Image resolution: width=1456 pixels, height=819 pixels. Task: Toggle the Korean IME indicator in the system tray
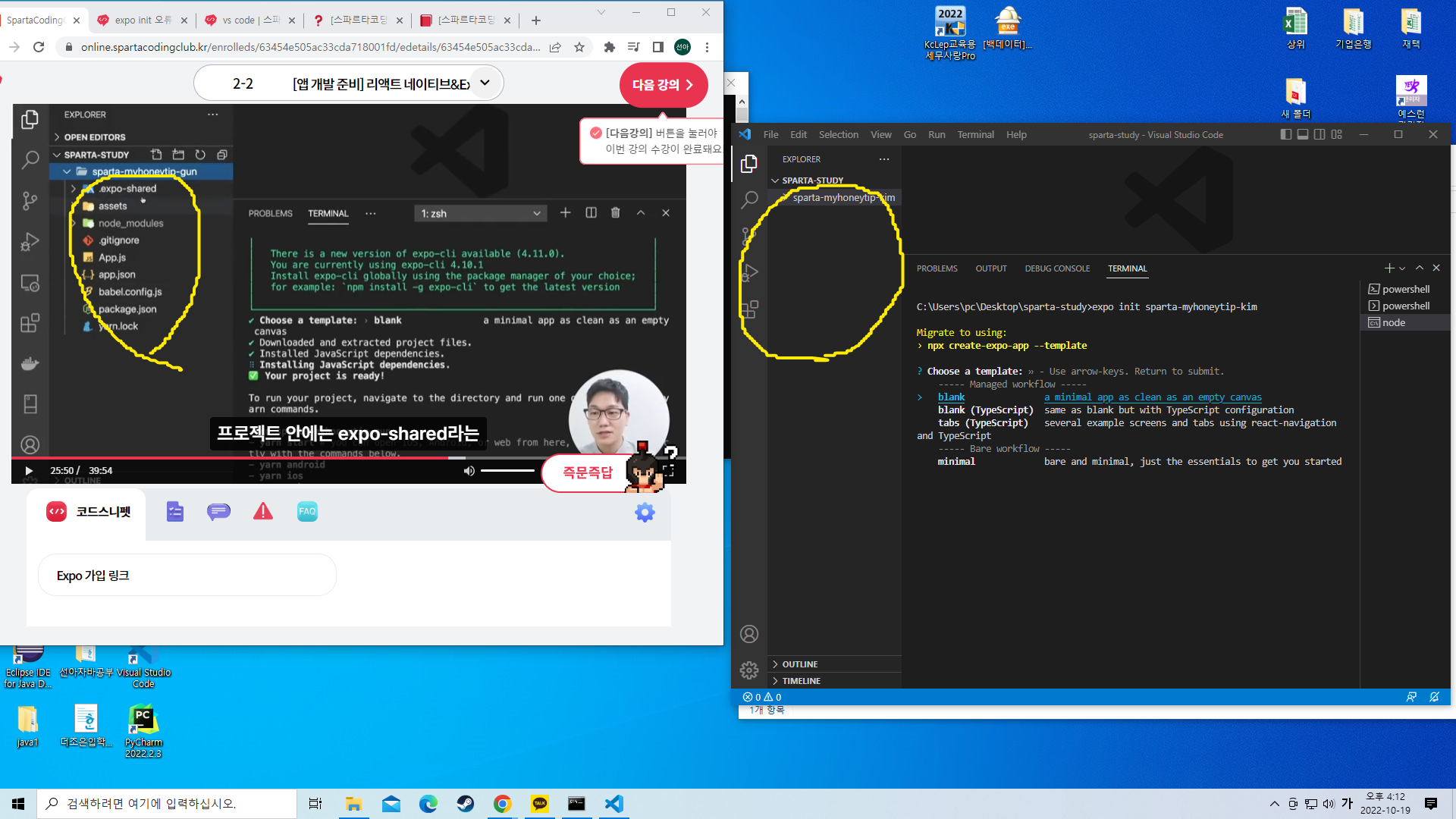pos(1347,804)
